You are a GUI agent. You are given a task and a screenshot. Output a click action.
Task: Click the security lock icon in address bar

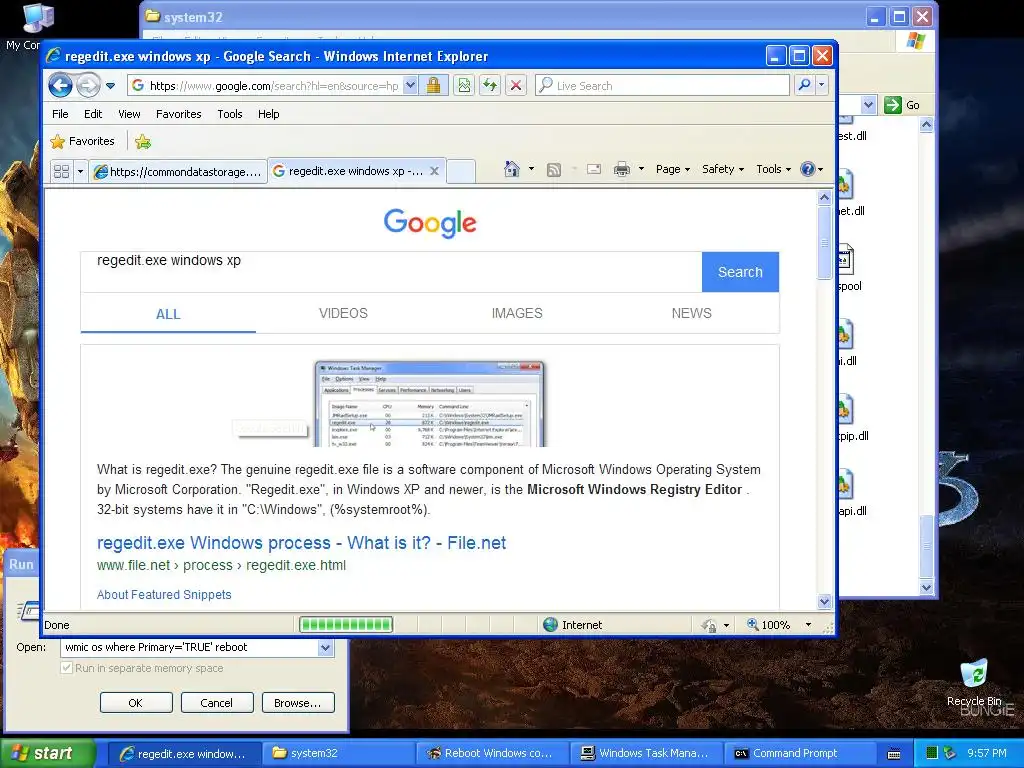pos(434,86)
